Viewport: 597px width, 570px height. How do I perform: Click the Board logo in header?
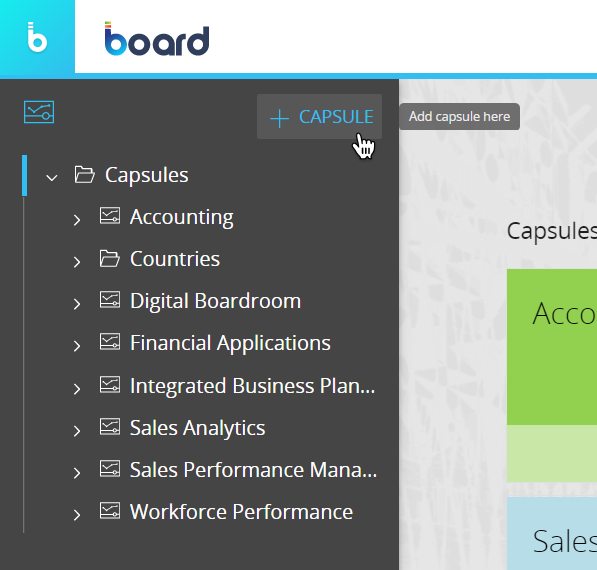tap(157, 39)
